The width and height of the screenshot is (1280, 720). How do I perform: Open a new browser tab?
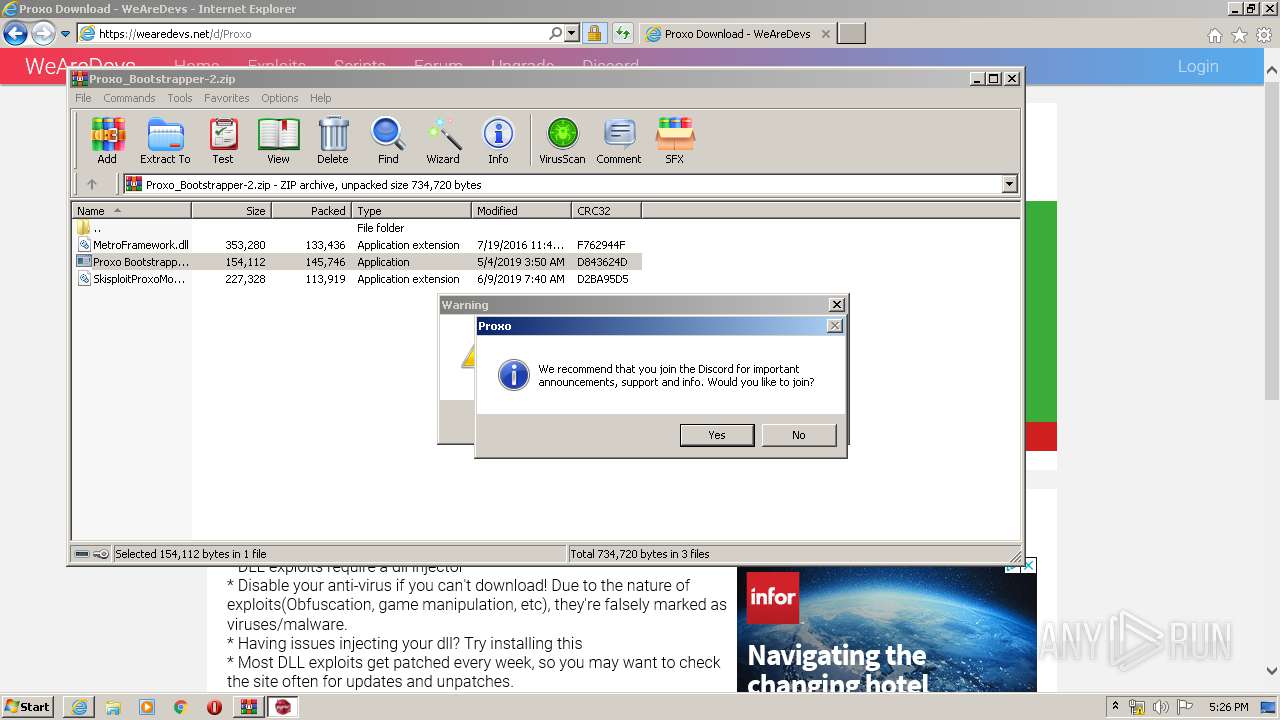pyautogui.click(x=851, y=34)
